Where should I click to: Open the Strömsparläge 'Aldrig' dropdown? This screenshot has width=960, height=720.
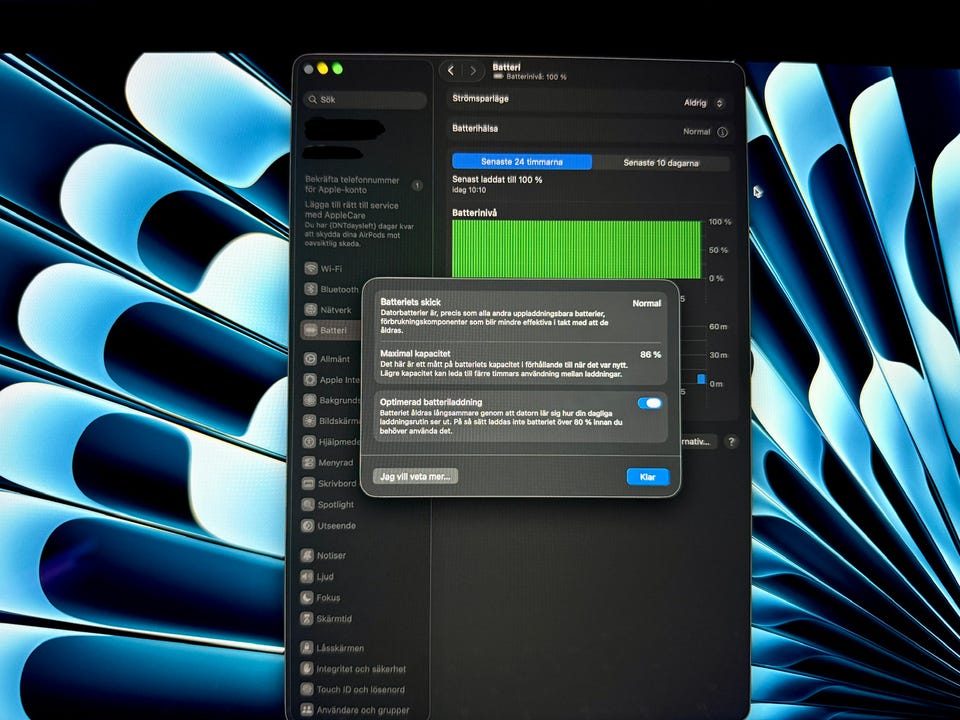point(704,103)
